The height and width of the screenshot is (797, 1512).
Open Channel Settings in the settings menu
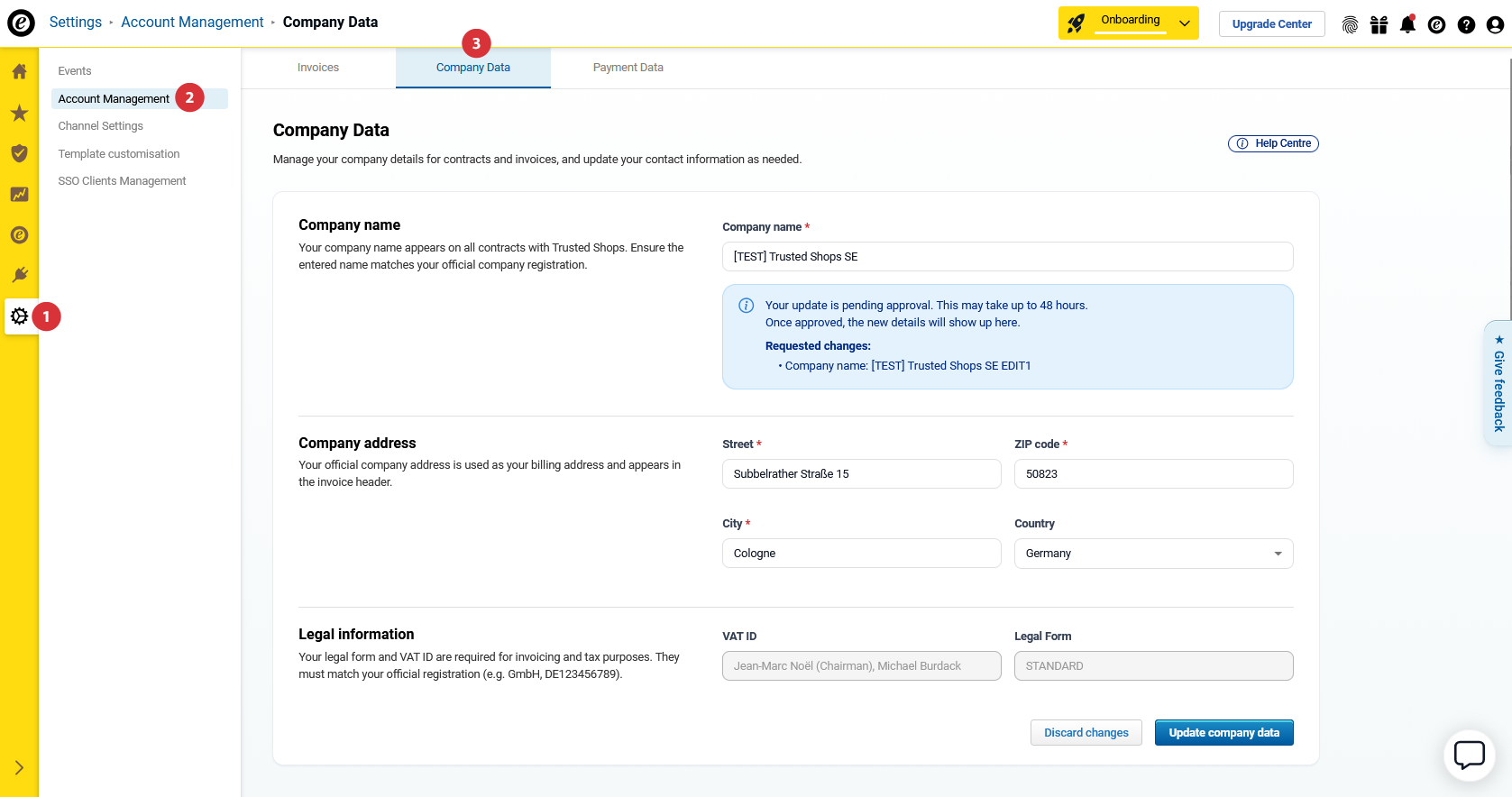coord(101,126)
